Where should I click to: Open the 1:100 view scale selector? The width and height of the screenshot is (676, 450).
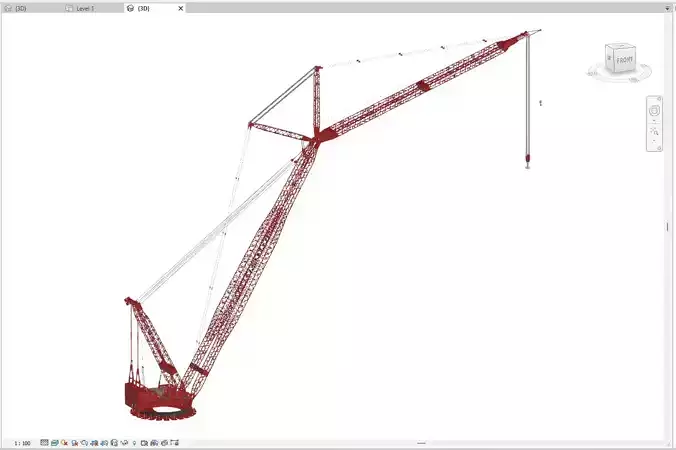22,443
